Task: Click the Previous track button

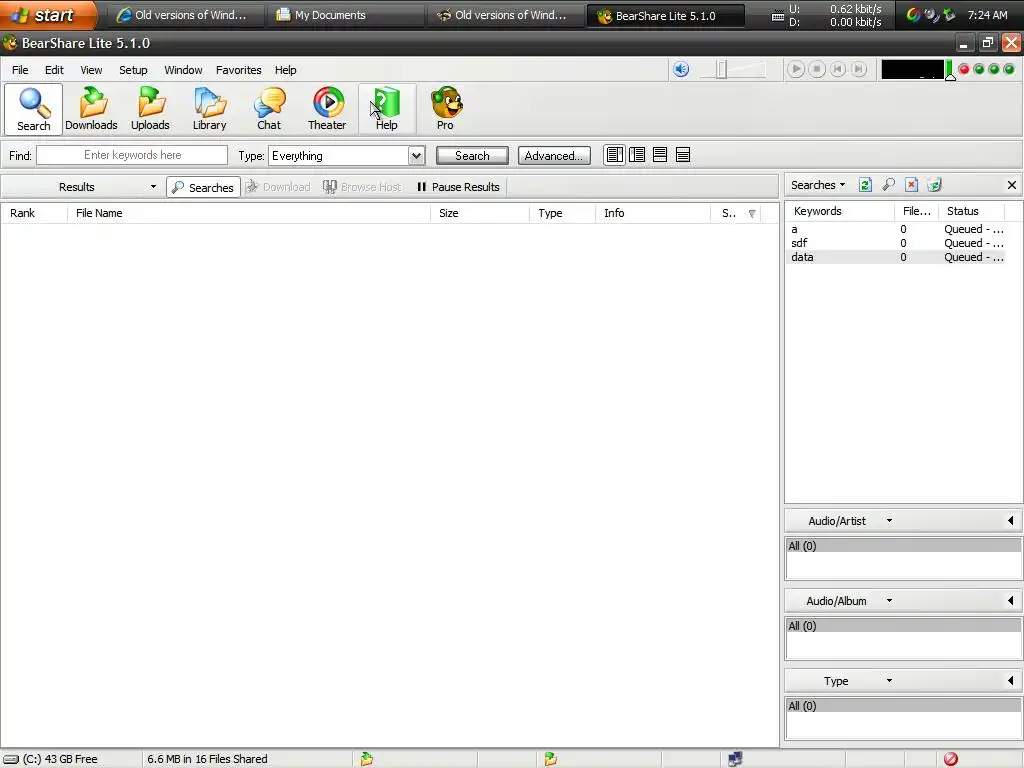Action: pyautogui.click(x=838, y=69)
